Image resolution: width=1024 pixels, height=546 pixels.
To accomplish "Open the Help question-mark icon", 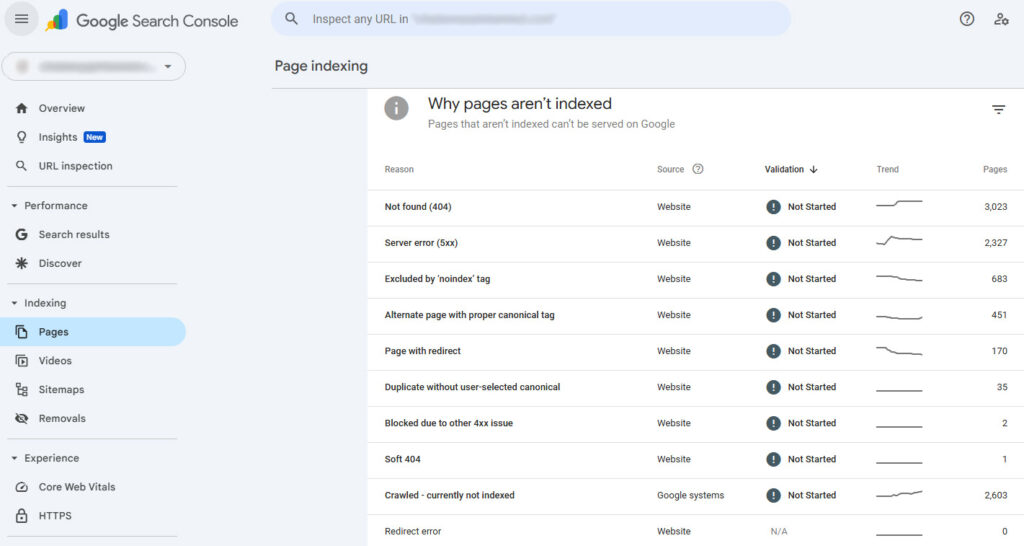I will click(967, 19).
